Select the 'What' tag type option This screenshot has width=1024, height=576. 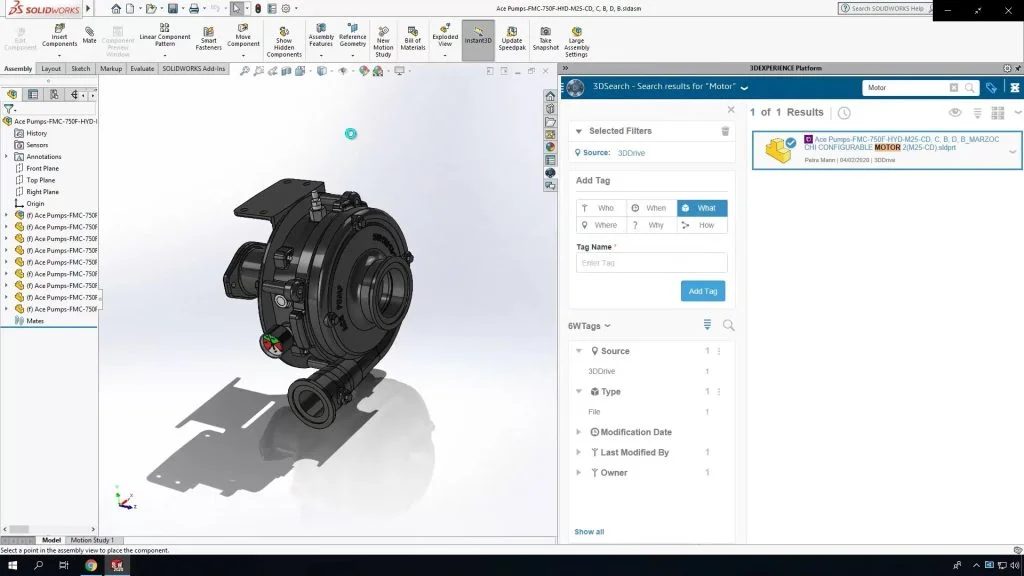pyautogui.click(x=702, y=208)
